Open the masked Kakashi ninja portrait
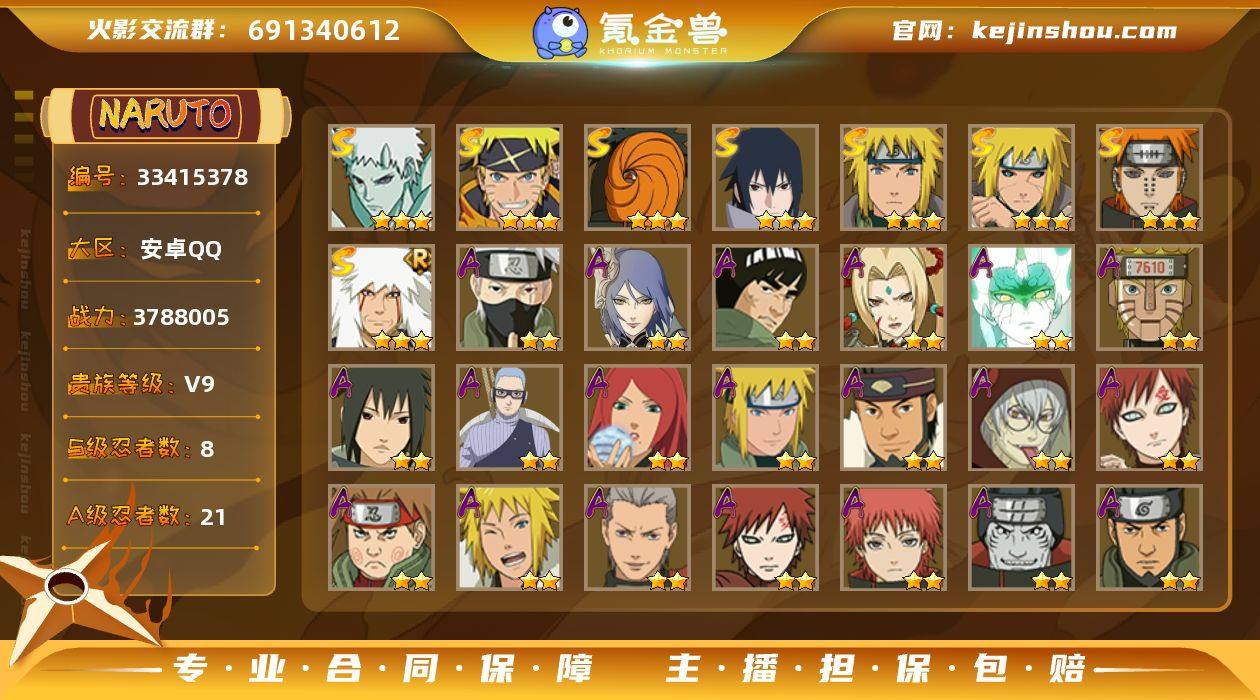 [509, 297]
